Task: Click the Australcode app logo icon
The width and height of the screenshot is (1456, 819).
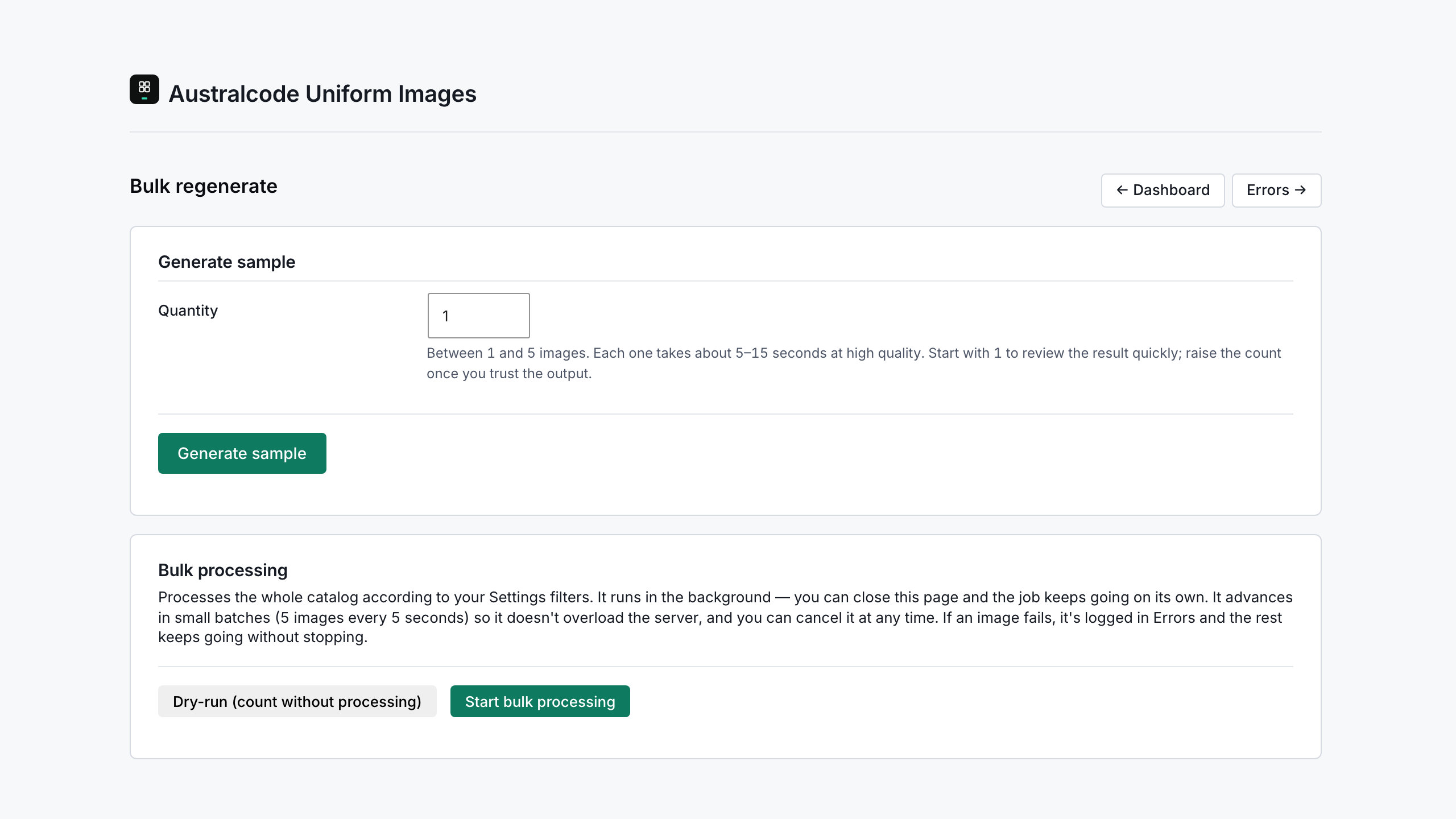Action: (144, 89)
